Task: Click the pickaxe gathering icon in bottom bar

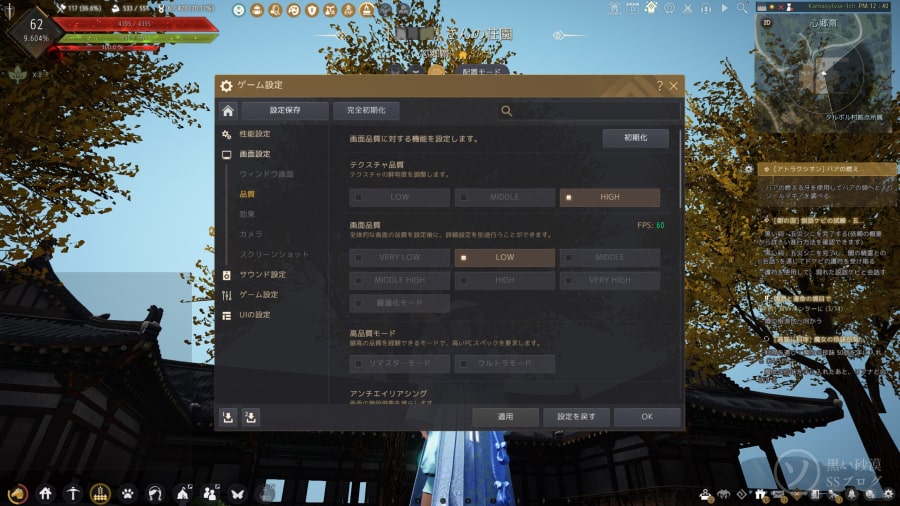Action: tap(73, 493)
